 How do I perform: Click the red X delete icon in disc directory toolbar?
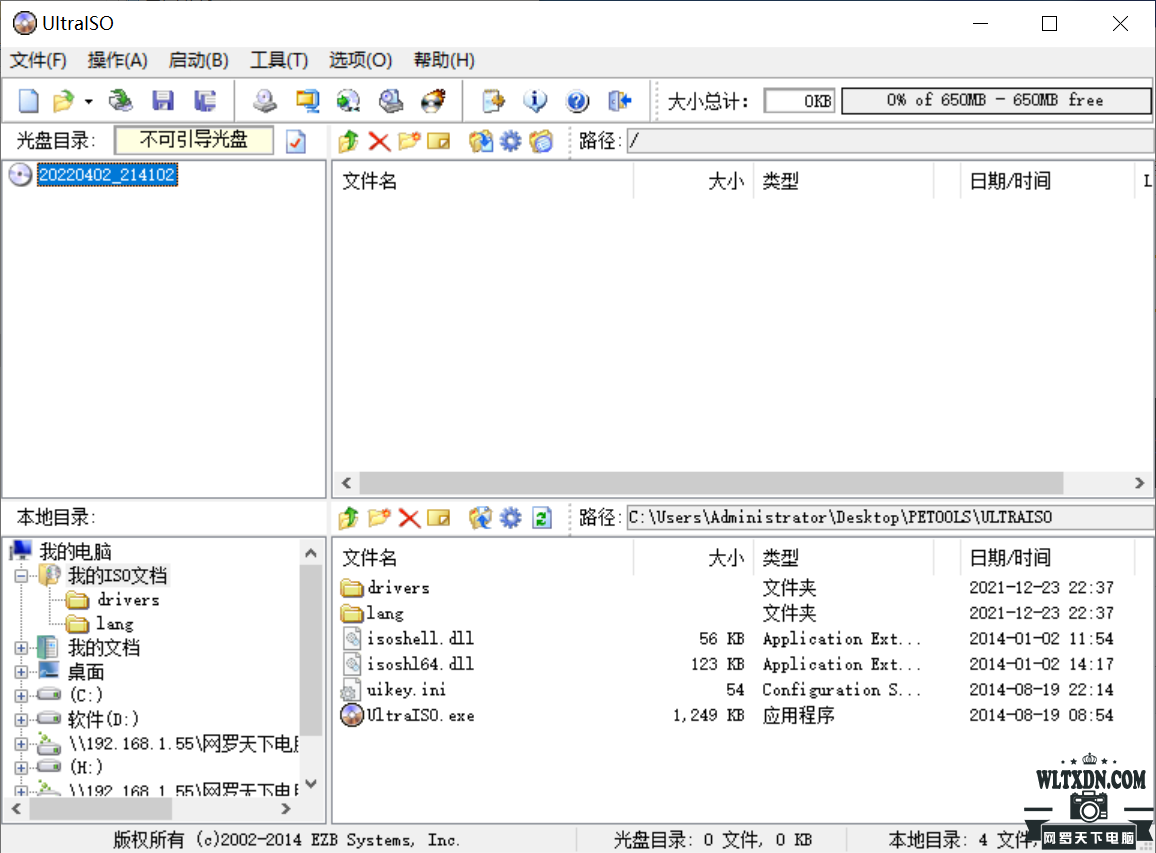[x=379, y=141]
